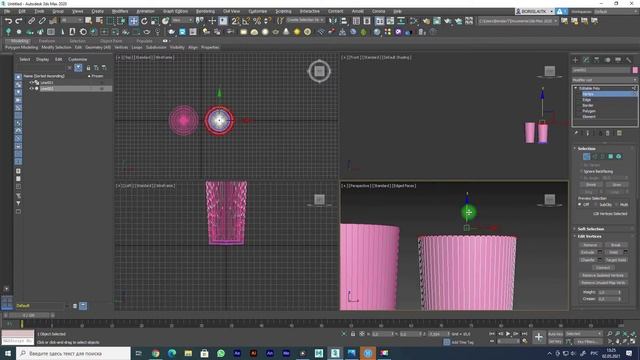Toggle the Selection Lock icon in status bar

(353, 334)
